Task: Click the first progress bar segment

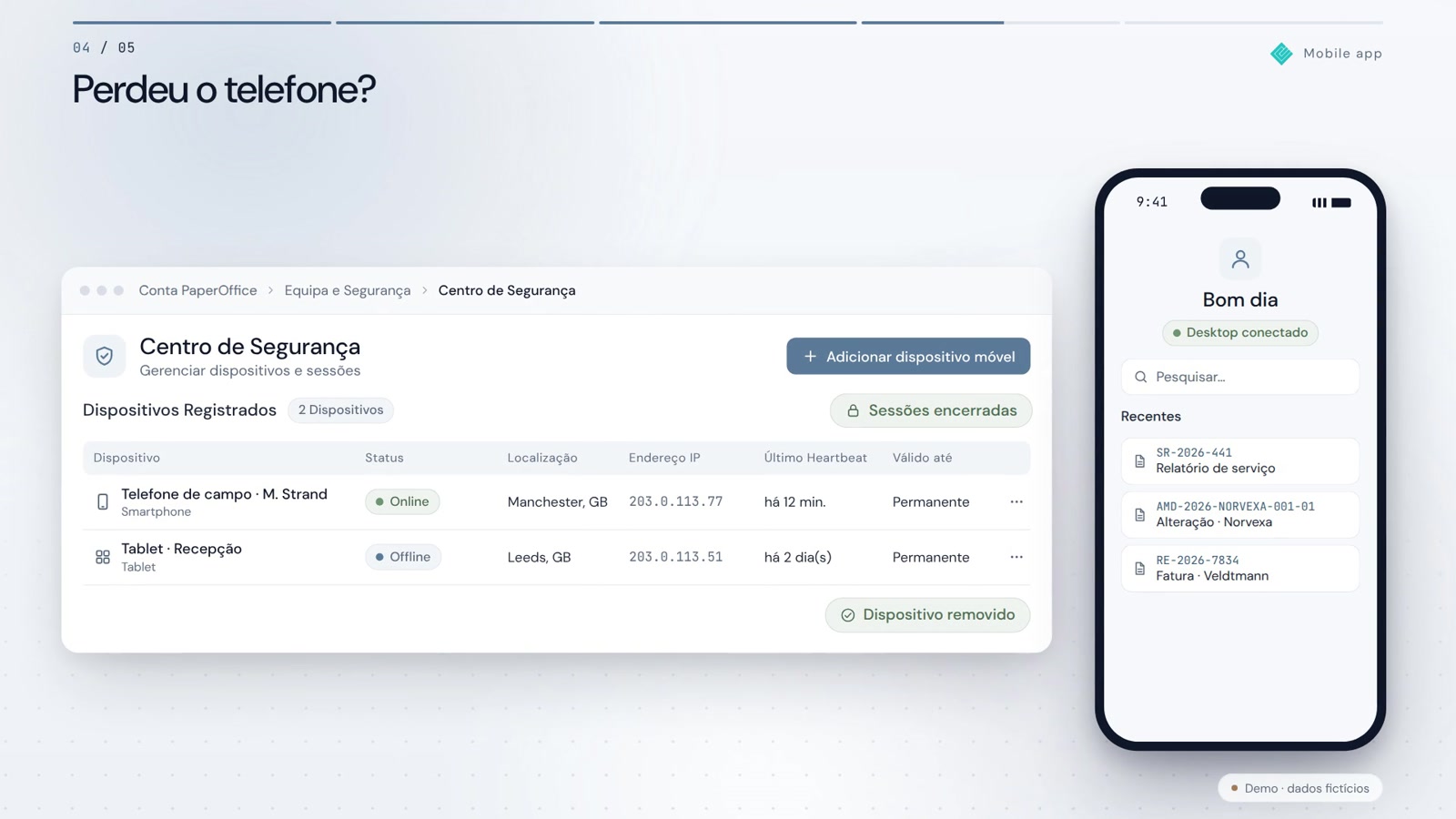Action: click(202, 23)
